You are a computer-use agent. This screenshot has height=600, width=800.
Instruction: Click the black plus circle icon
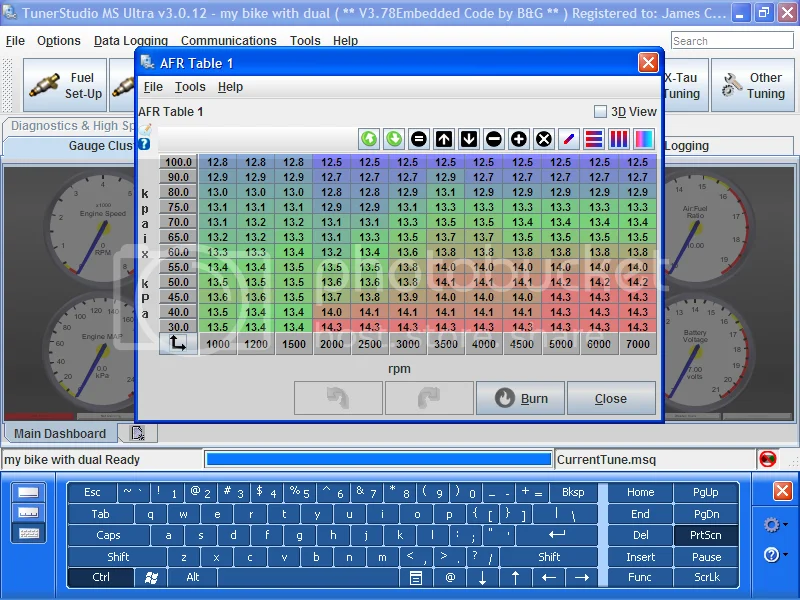tap(519, 139)
